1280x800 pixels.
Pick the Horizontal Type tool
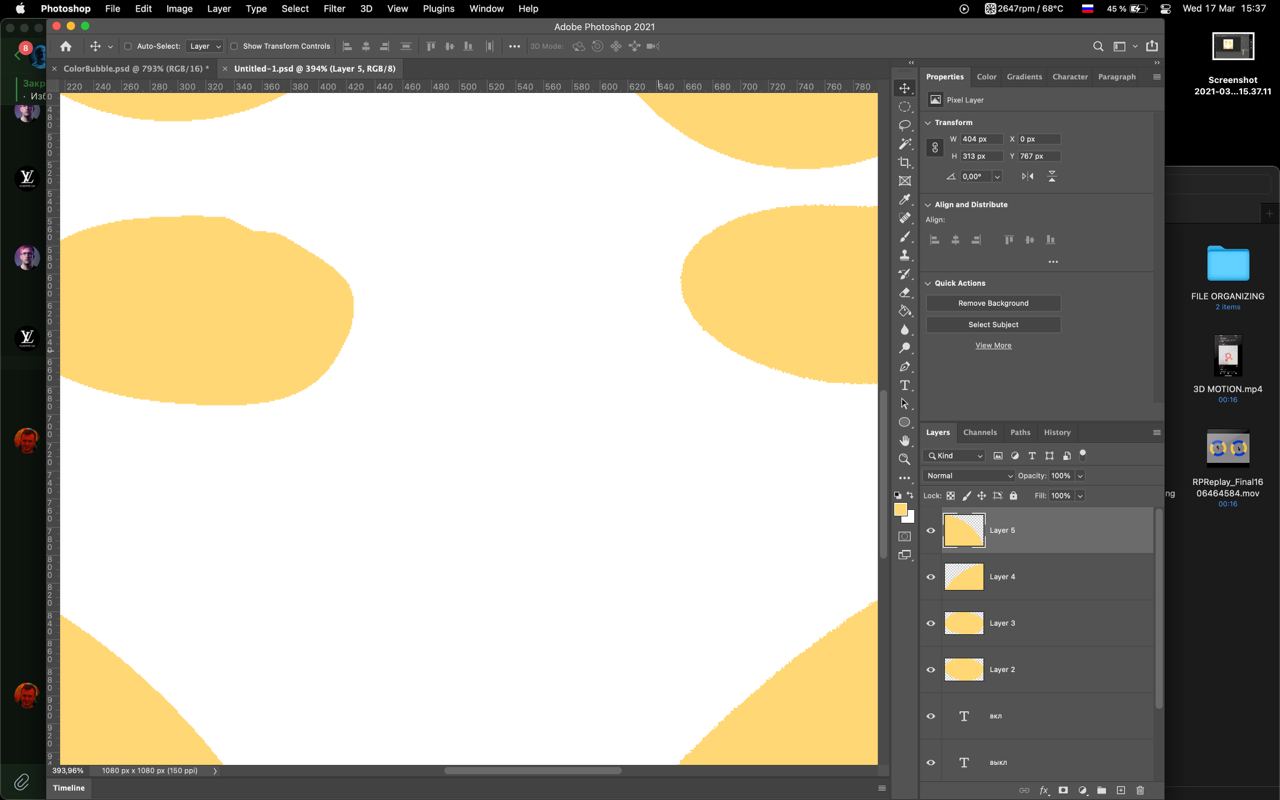coord(904,386)
